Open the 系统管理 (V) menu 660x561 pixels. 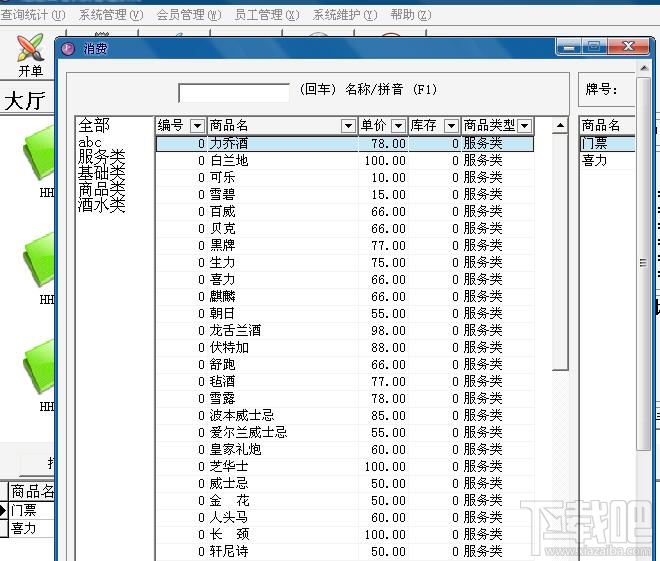pos(111,15)
